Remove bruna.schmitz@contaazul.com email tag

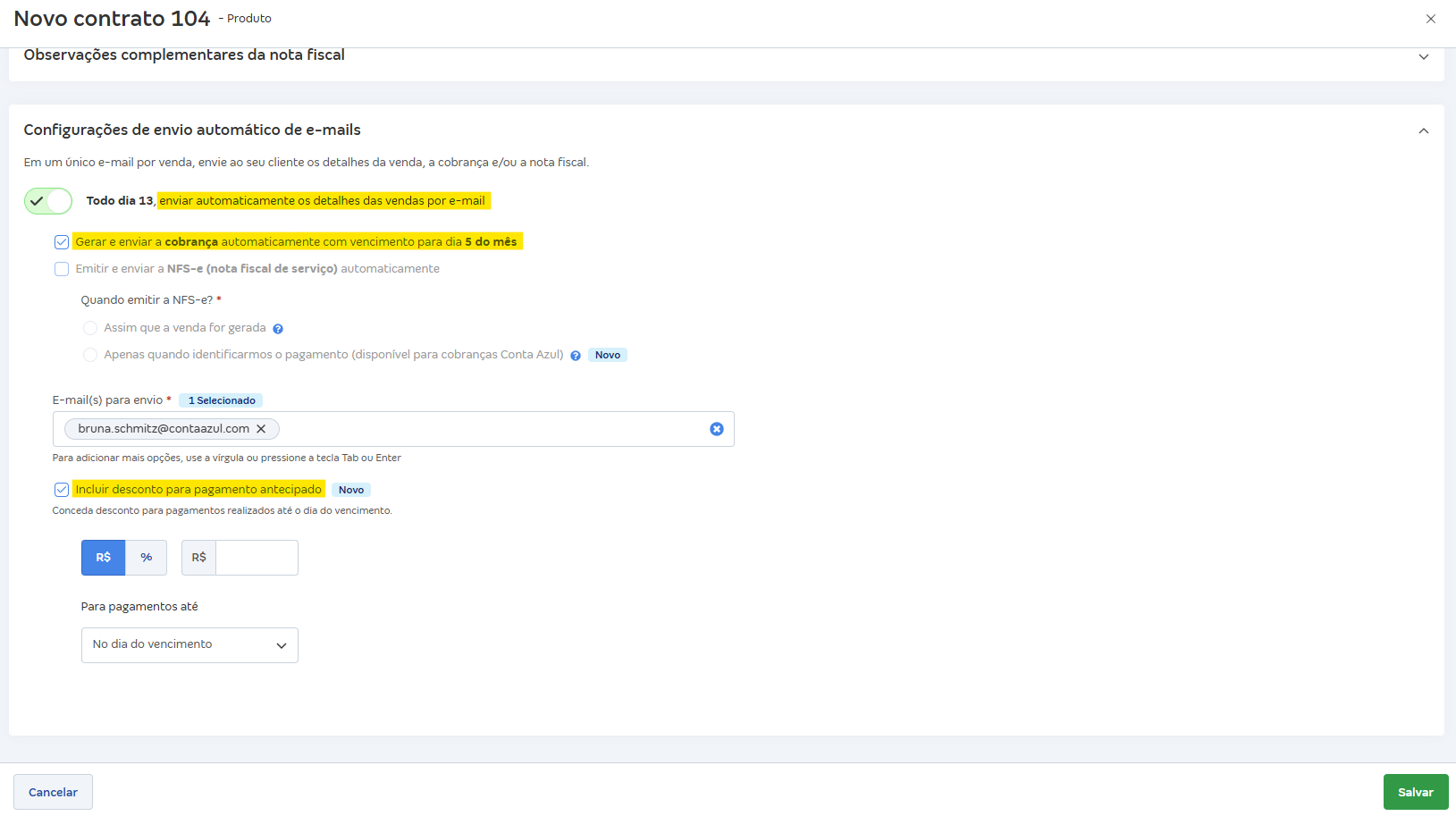pos(261,429)
